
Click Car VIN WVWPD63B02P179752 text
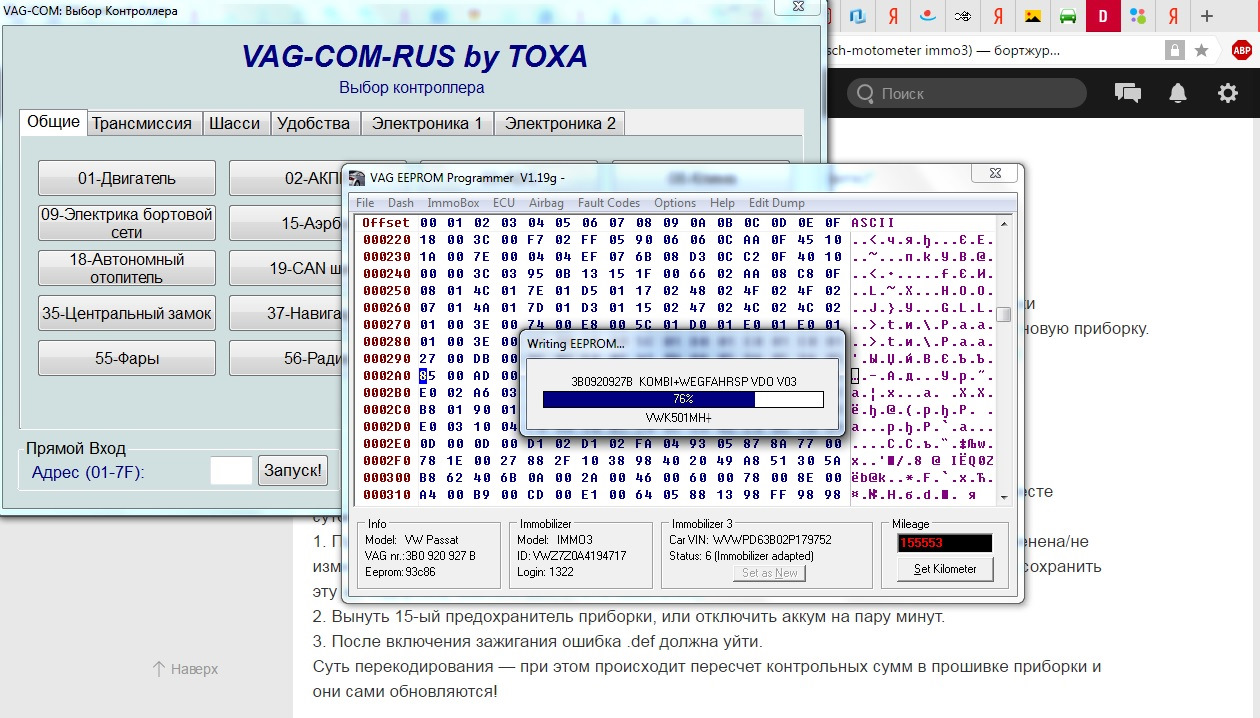[750, 540]
